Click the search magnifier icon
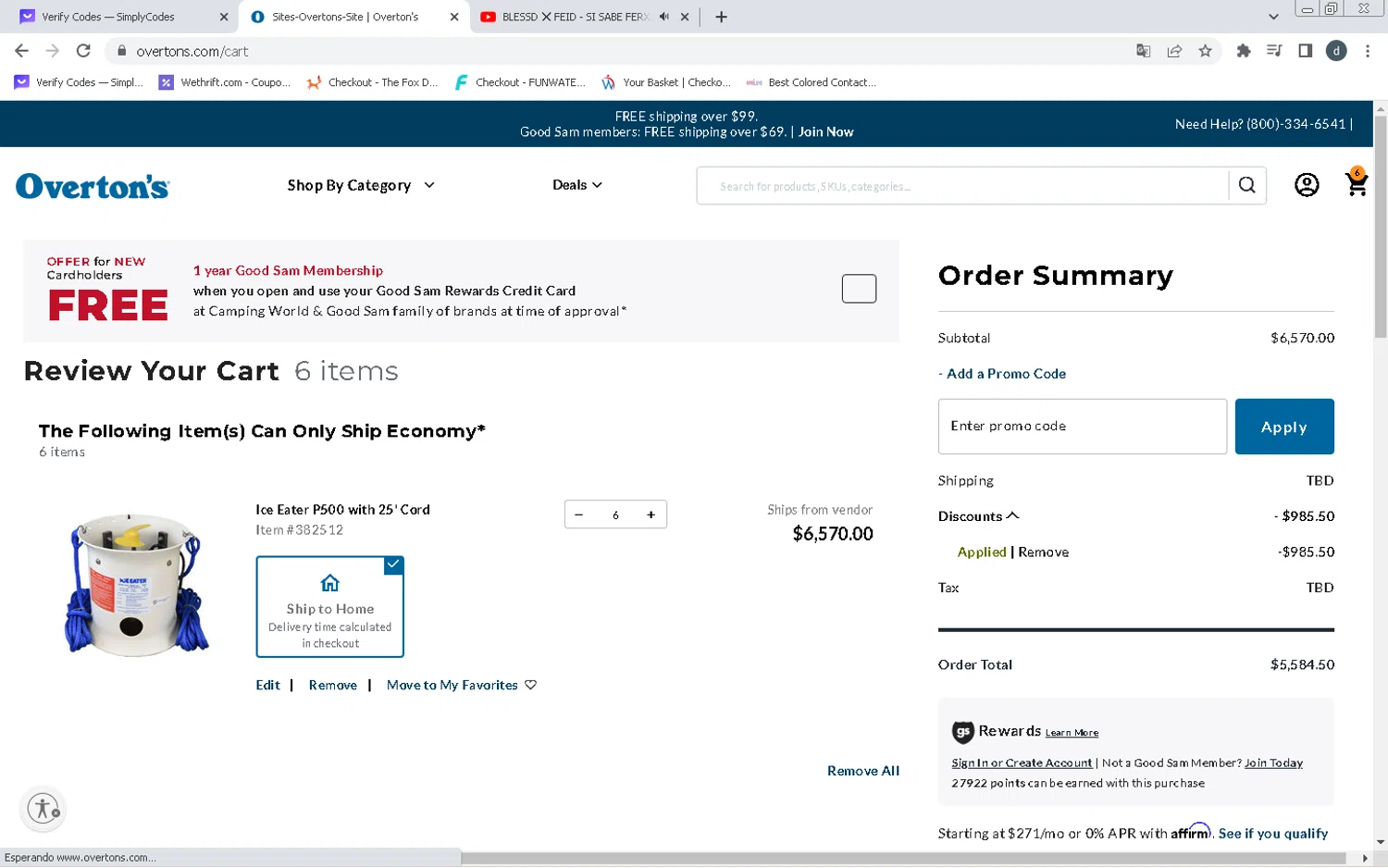Viewport: 1388px width, 868px height. point(1247,185)
